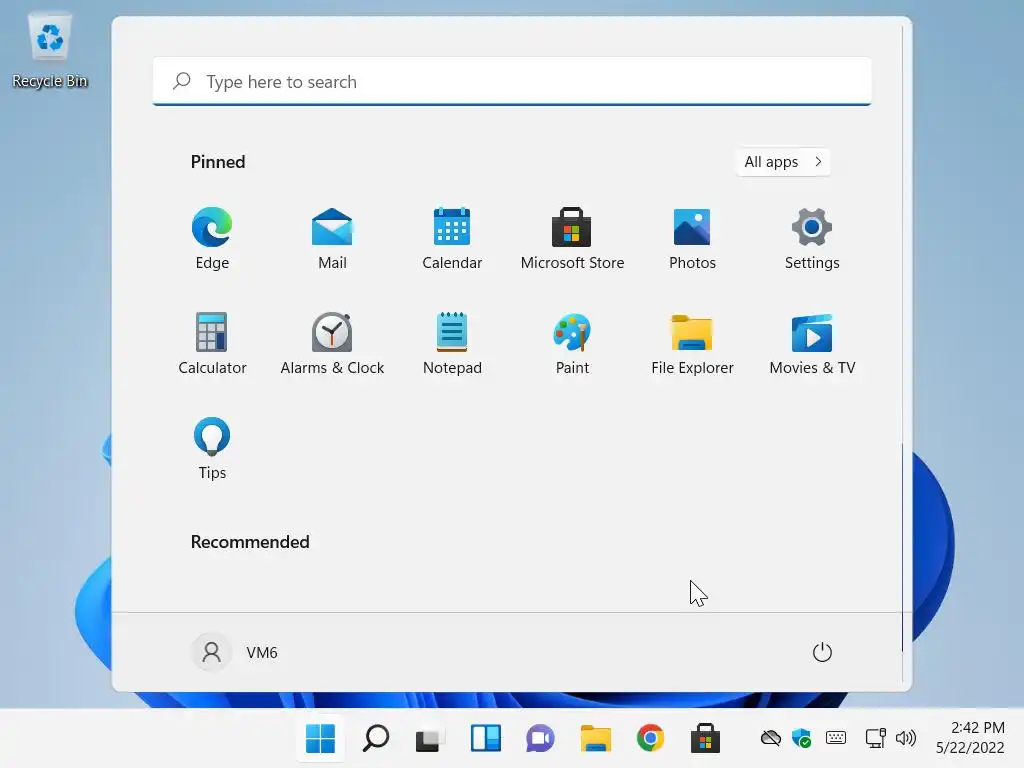The width and height of the screenshot is (1024, 768).
Task: Open Teams Chat from taskbar
Action: pos(540,739)
